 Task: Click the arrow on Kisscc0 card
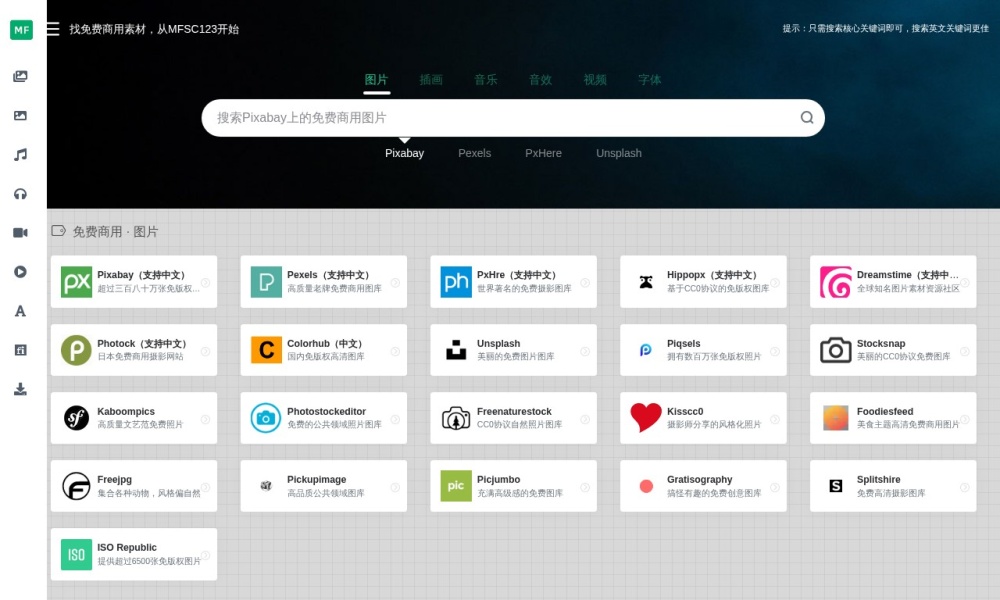click(x=775, y=419)
